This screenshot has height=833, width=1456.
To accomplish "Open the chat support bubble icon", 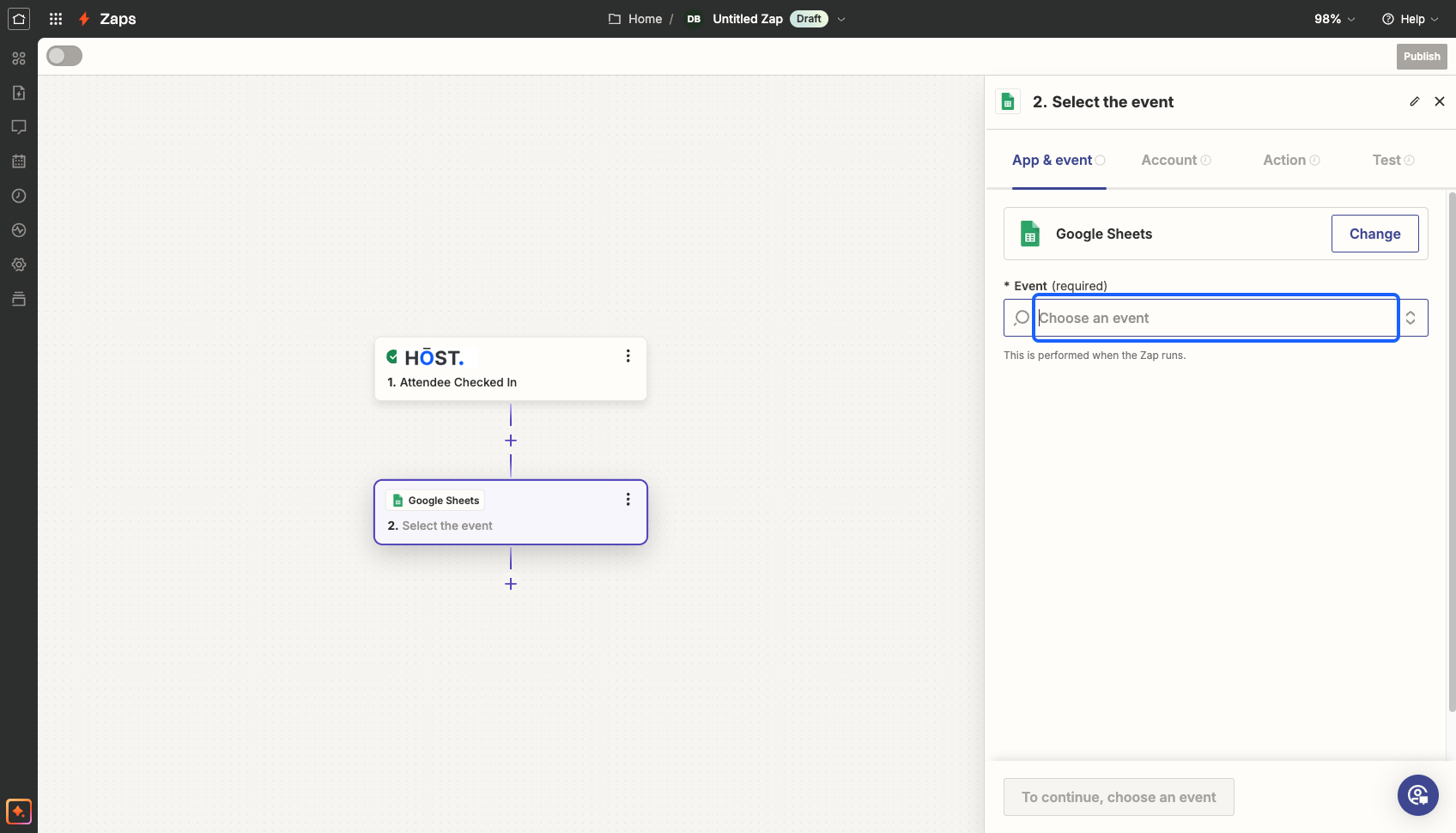I will (1418, 795).
